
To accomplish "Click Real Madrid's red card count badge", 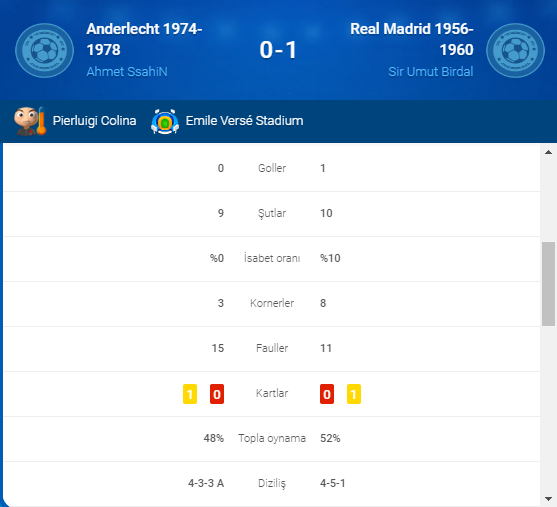I will pyautogui.click(x=327, y=394).
